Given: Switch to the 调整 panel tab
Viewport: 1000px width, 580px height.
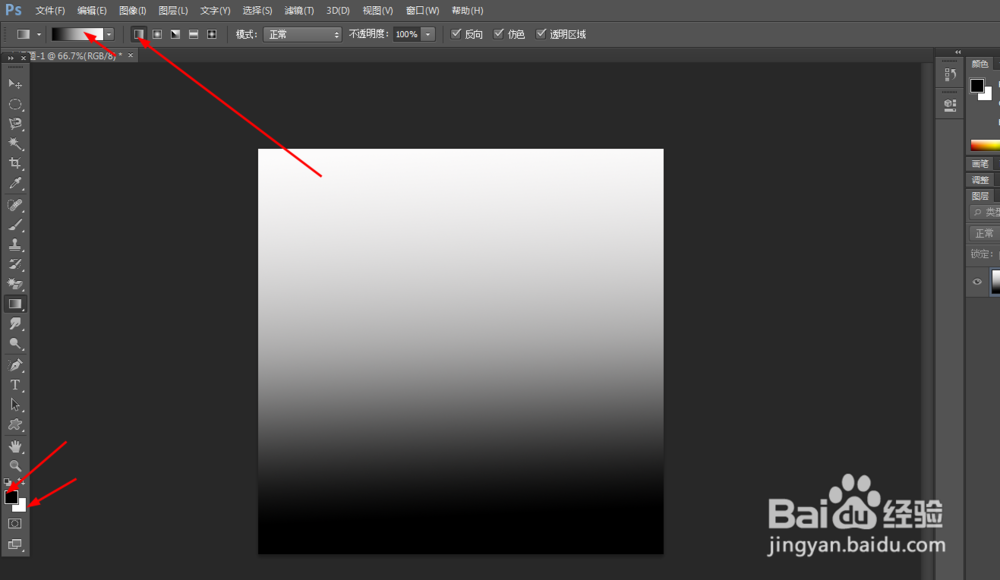Looking at the screenshot, I should (x=980, y=180).
